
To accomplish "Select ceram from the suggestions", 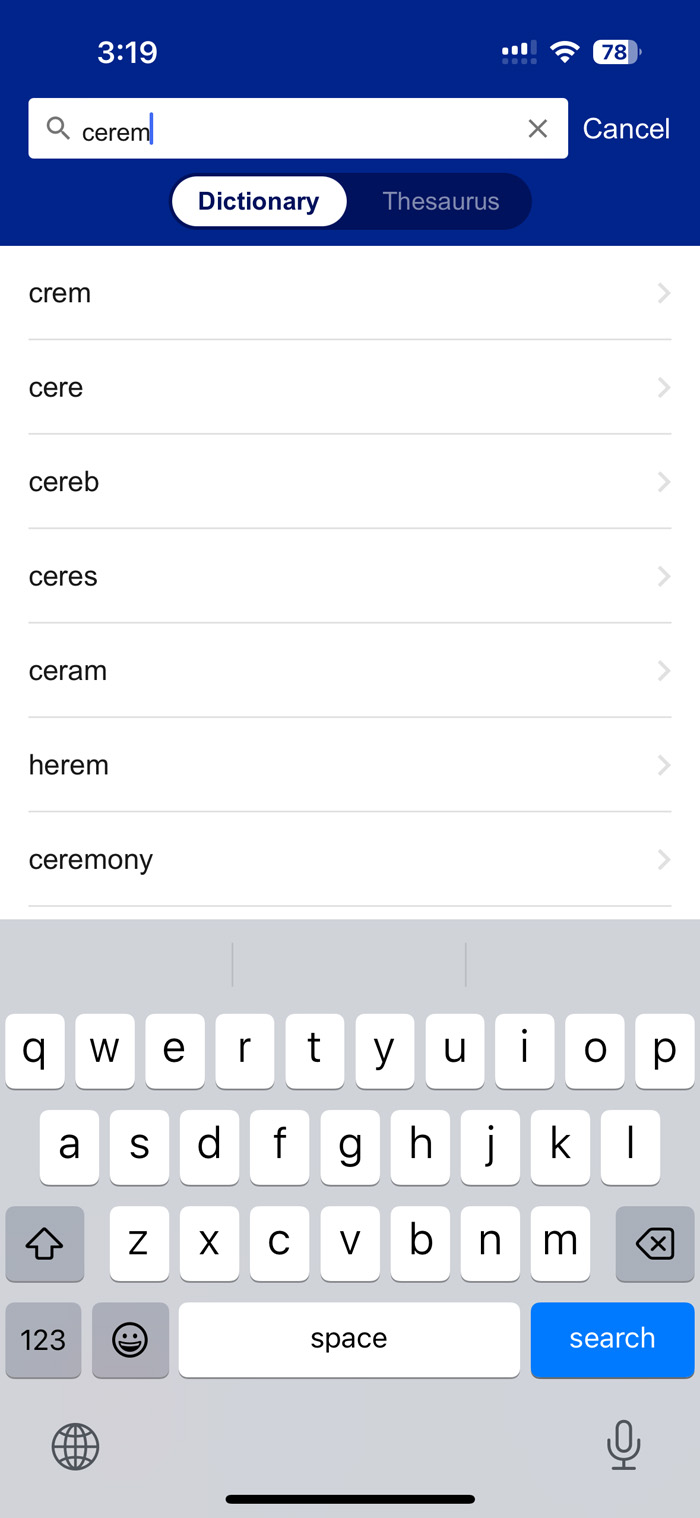I will pyautogui.click(x=350, y=670).
